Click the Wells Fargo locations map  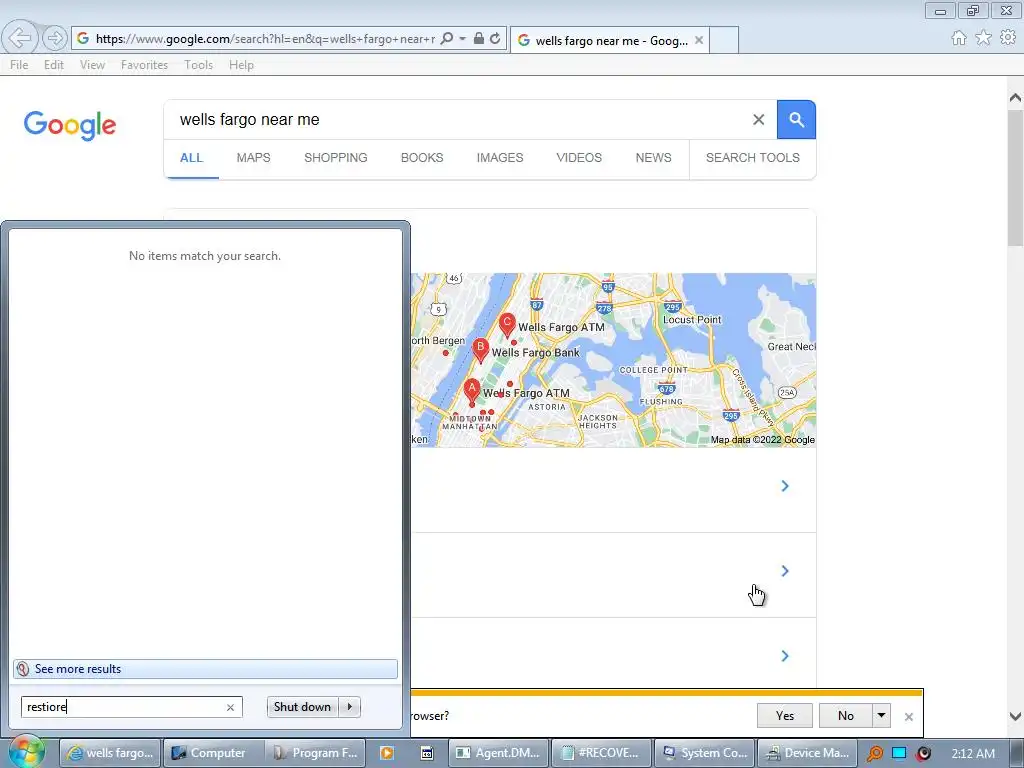coord(613,360)
